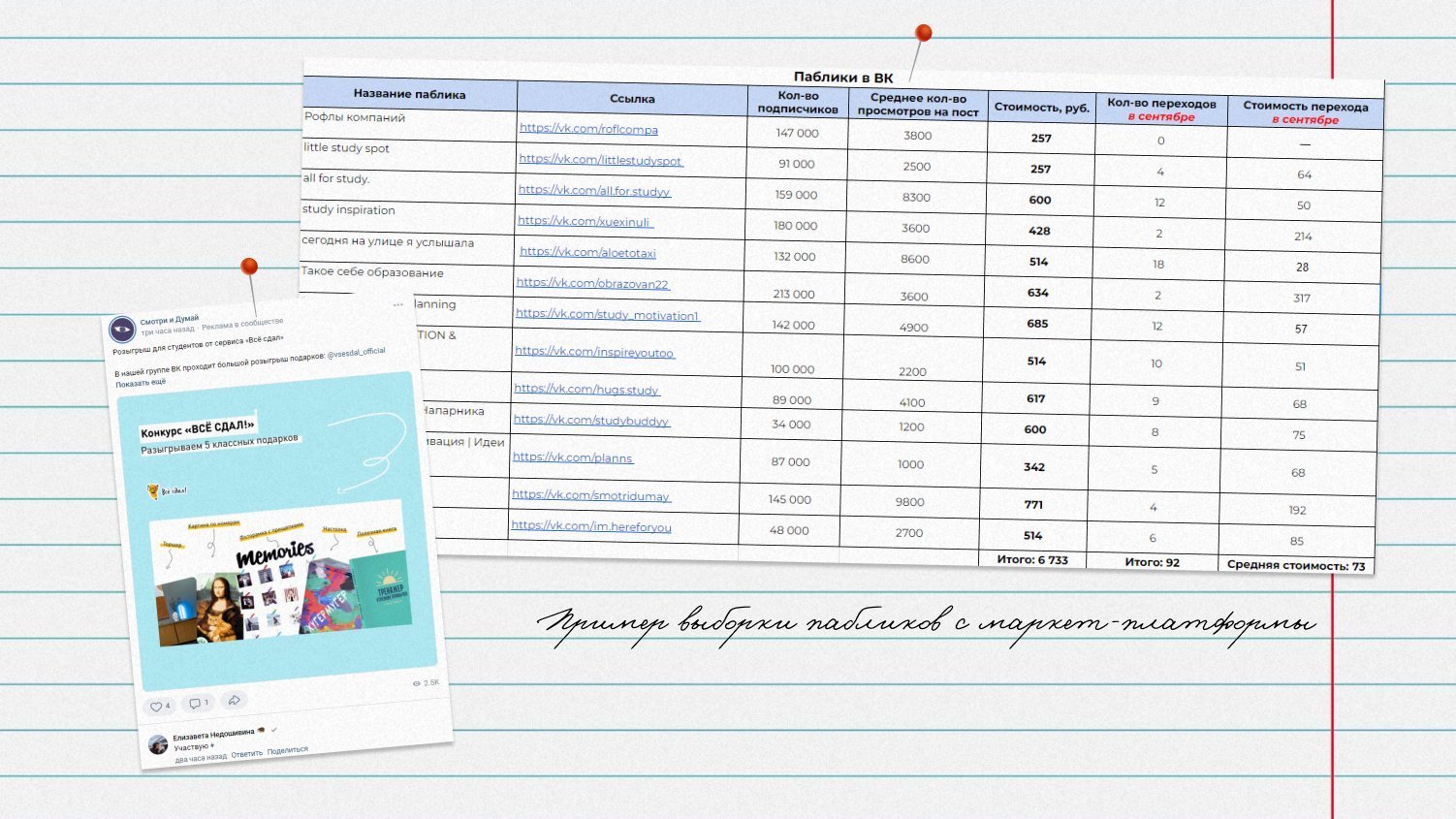Select total cell Итого: 6 733
This screenshot has height=819, width=1456.
point(1032,559)
